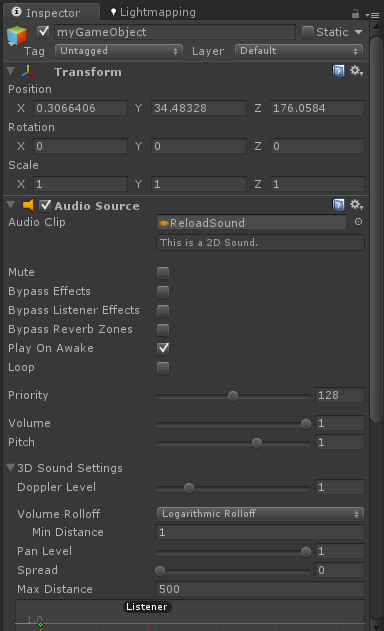Enable the Bypass Listener Effects checkbox

pyautogui.click(x=163, y=310)
